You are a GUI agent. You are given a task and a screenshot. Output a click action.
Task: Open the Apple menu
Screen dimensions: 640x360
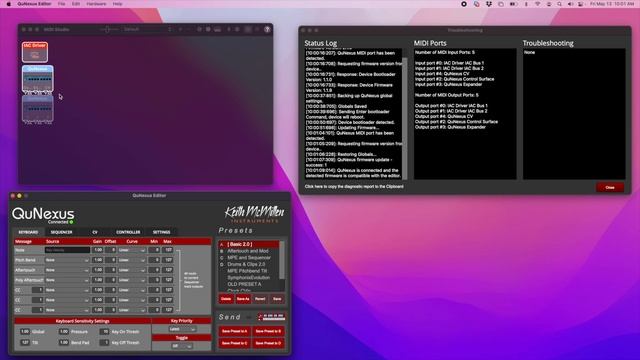[9, 4]
